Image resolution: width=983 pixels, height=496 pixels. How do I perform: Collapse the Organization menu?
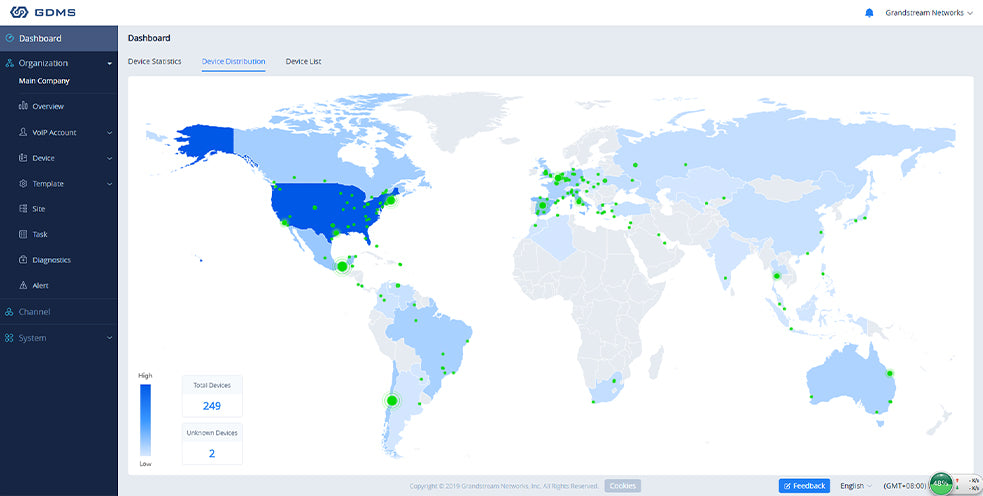click(x=110, y=63)
